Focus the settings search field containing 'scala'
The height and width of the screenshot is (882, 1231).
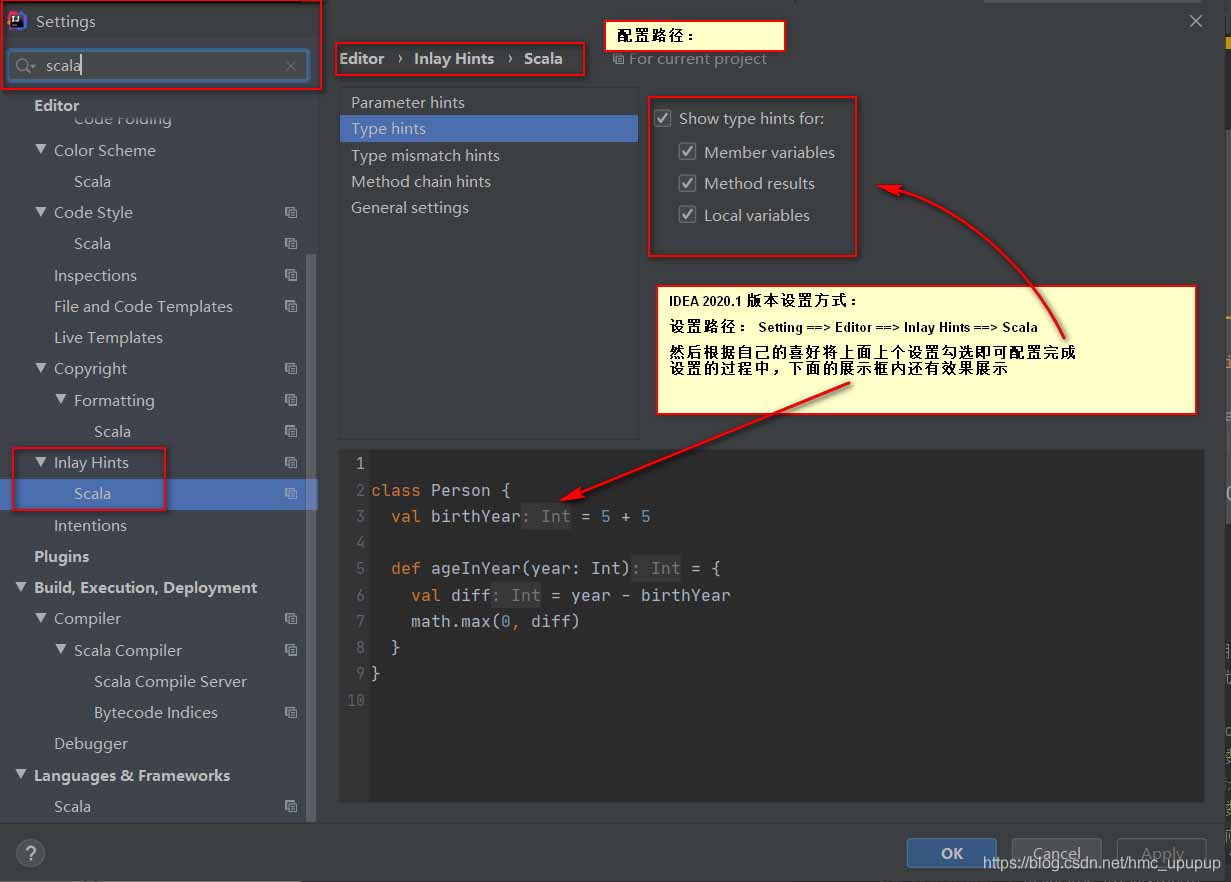coord(158,66)
